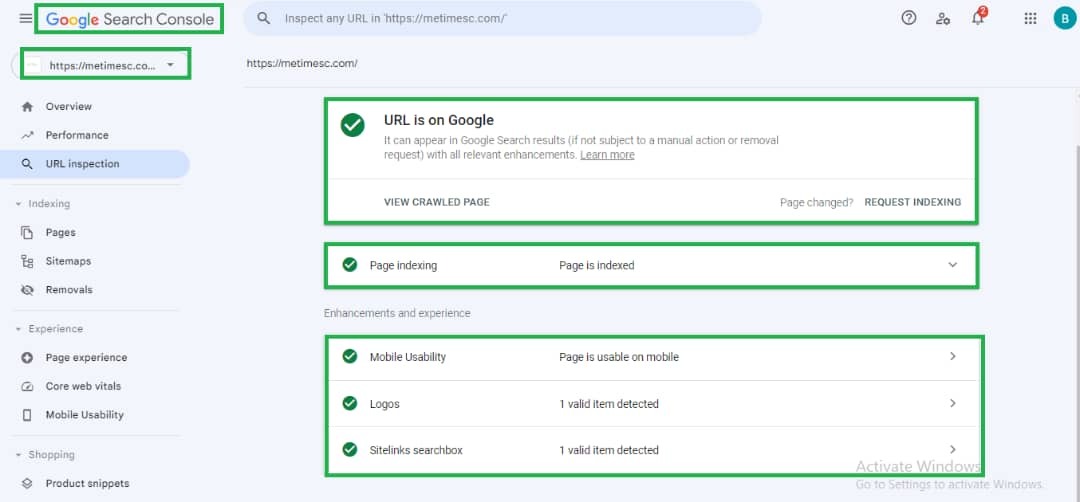
Task: Open Sitemaps in the sidebar
Action: click(x=68, y=261)
